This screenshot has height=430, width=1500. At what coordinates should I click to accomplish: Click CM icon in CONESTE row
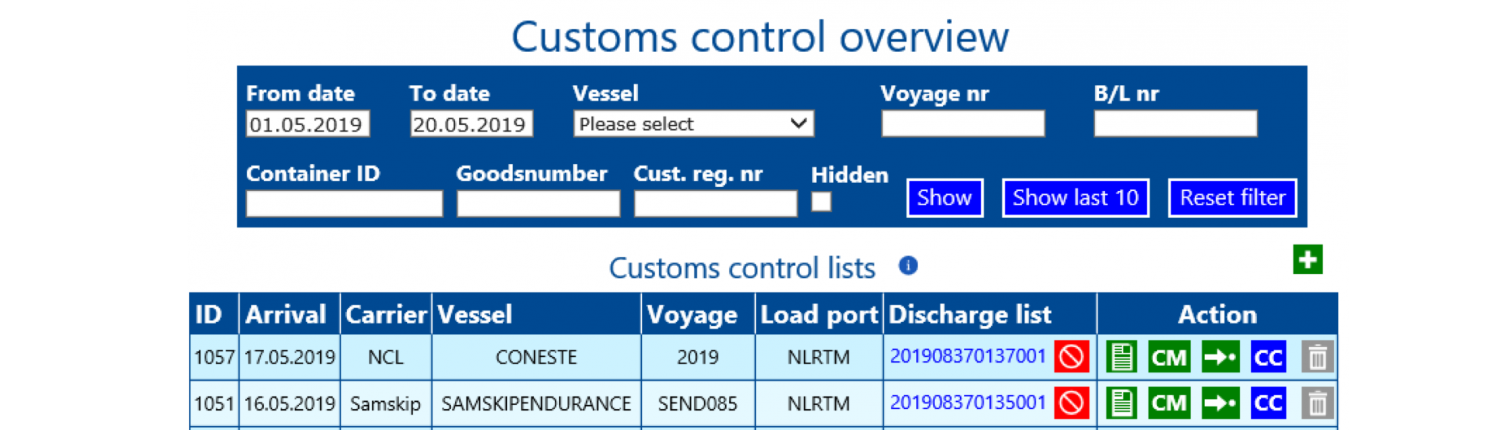coord(1169,356)
